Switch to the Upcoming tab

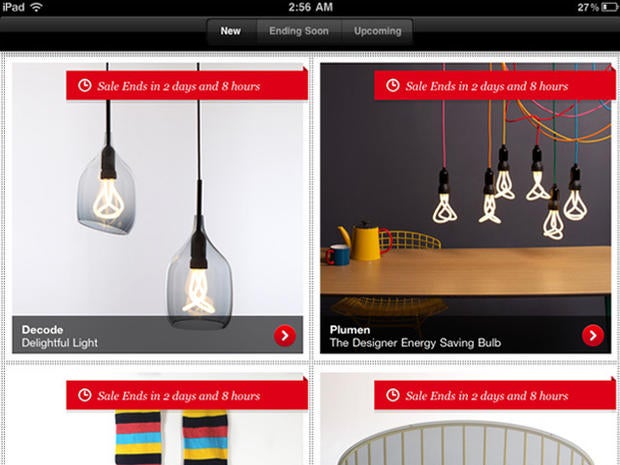(x=378, y=31)
